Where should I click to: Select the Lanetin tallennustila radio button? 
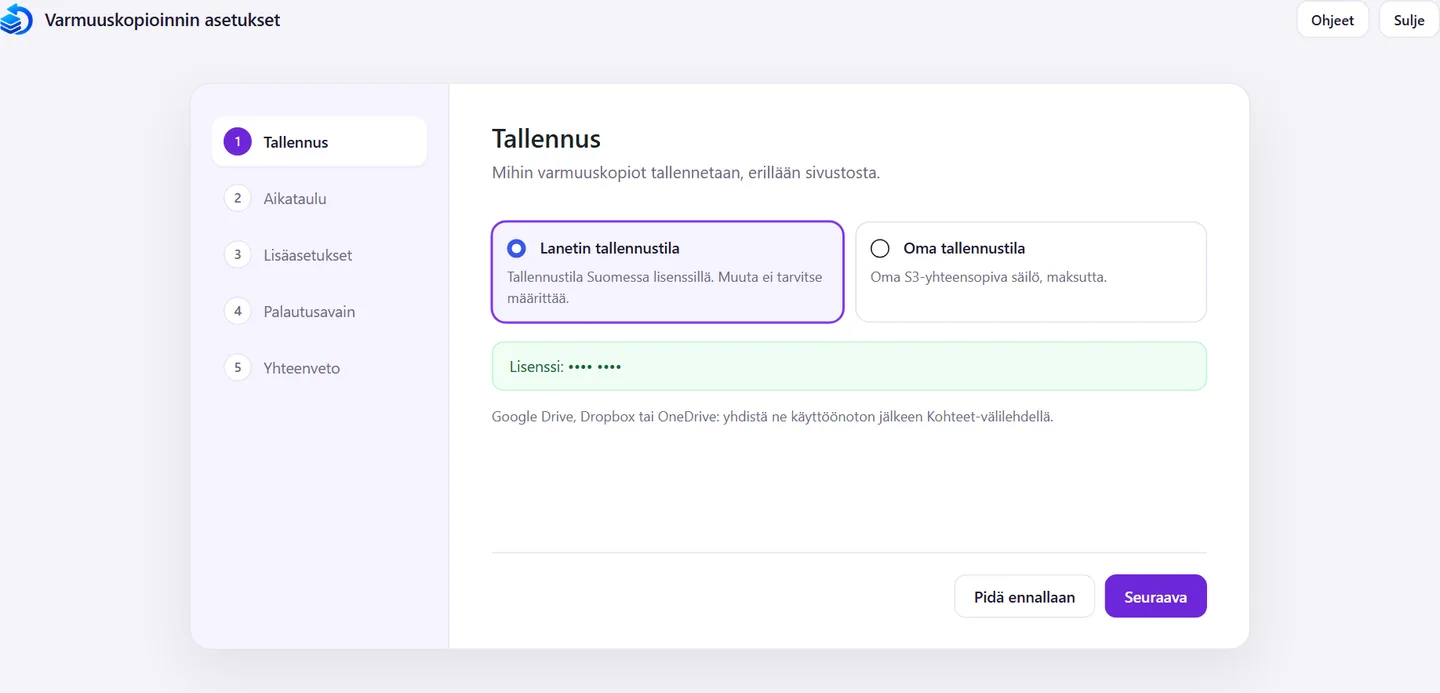[x=516, y=248]
